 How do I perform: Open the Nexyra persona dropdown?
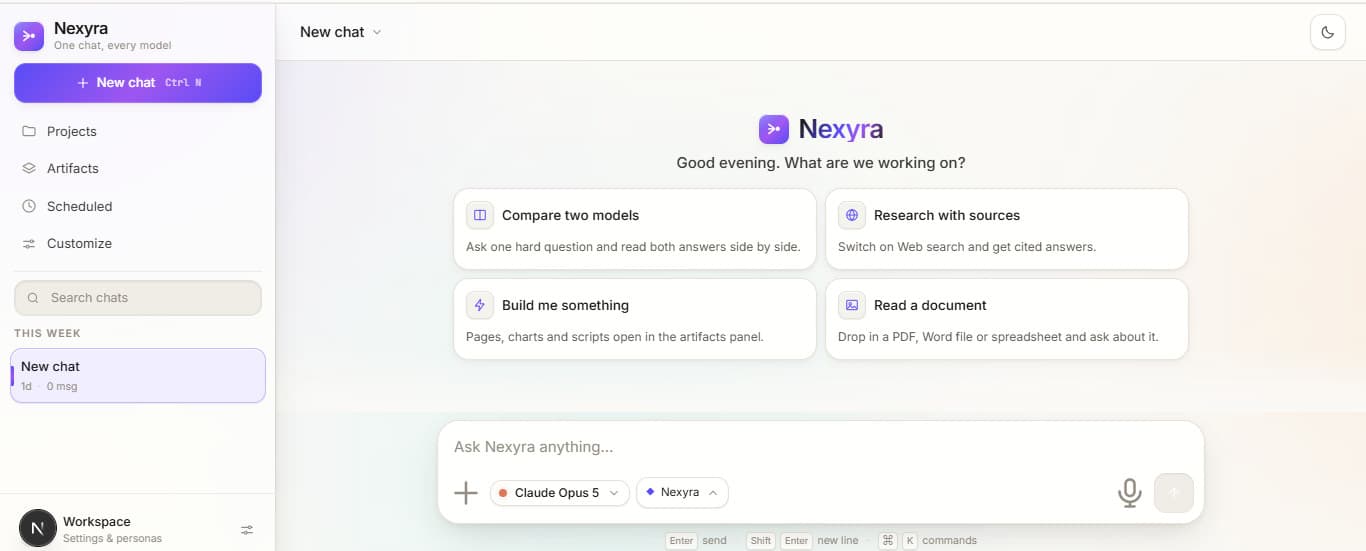pyautogui.click(x=682, y=492)
